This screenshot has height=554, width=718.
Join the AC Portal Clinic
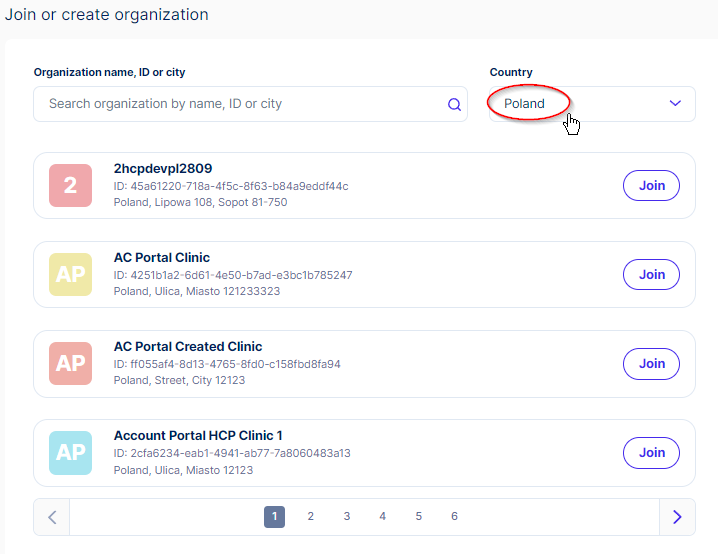(651, 274)
